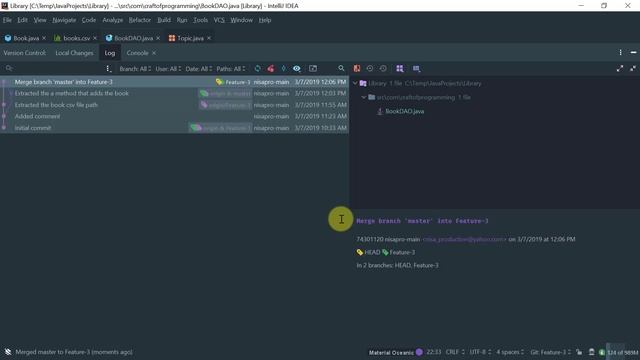Click the tool windows icon in status bar corner
This screenshot has width=640, height=360.
(x=8, y=352)
